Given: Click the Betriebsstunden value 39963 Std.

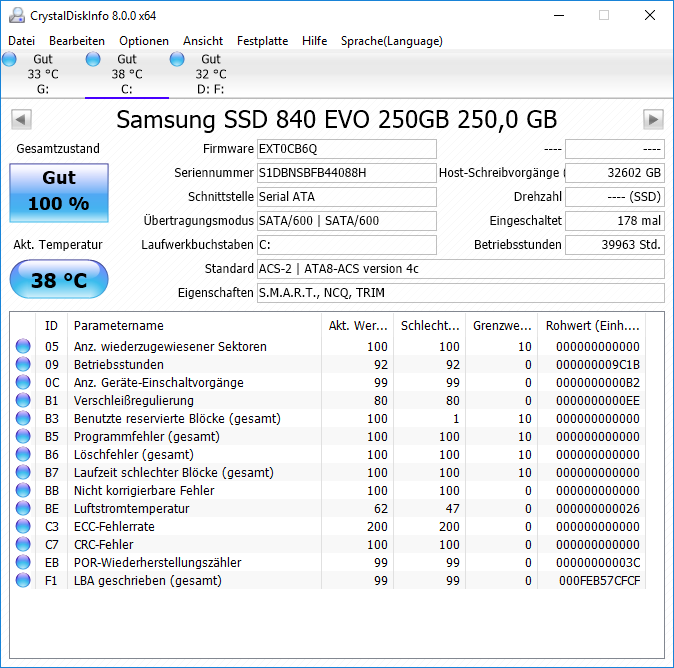Looking at the screenshot, I should click(x=615, y=245).
